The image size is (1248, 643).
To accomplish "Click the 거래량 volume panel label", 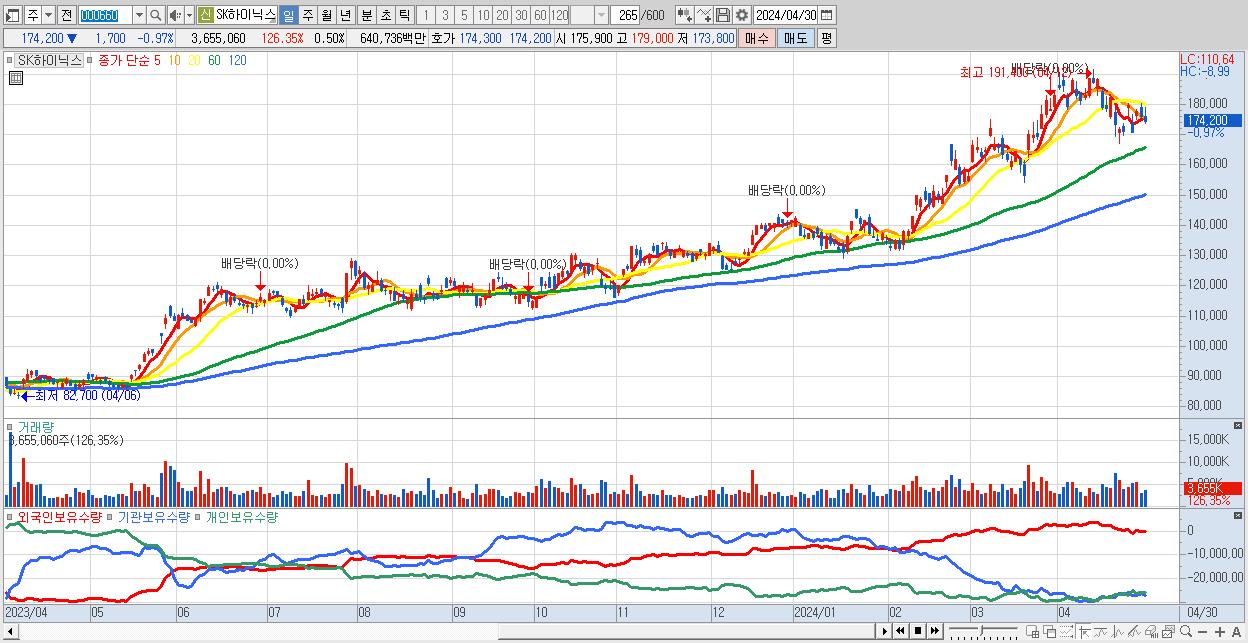I will (34, 426).
